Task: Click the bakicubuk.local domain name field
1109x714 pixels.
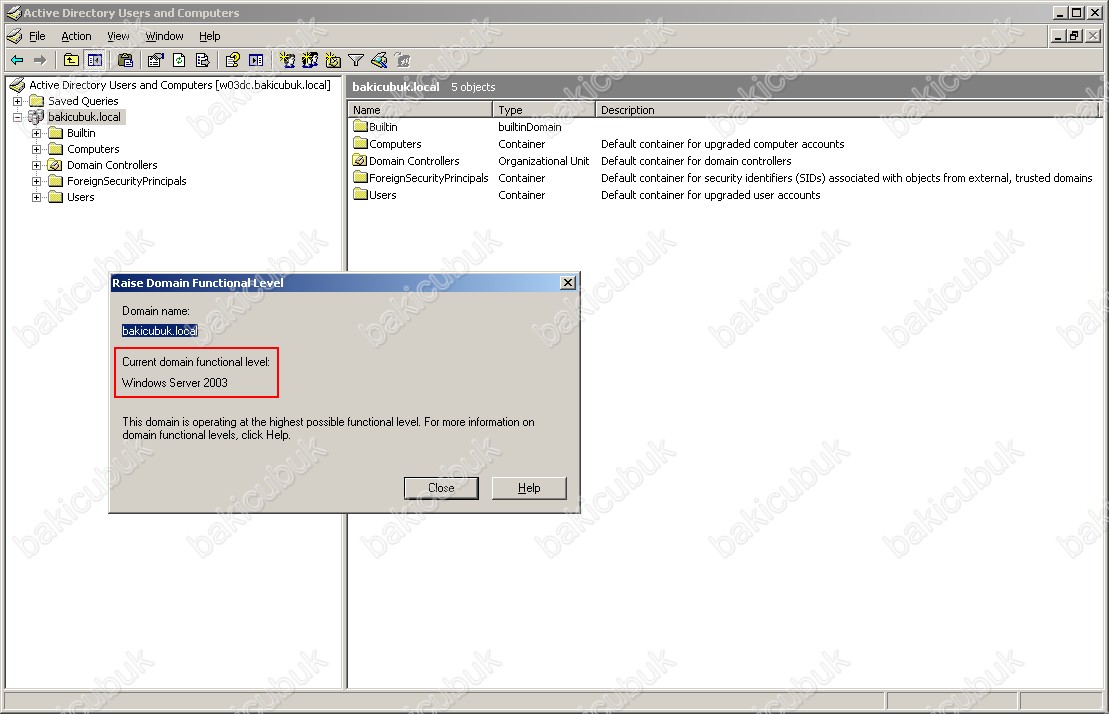Action: tap(160, 331)
